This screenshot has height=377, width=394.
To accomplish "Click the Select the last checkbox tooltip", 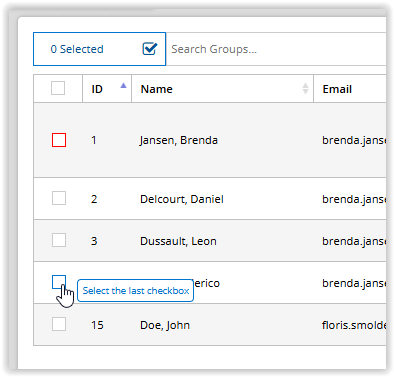I will pos(135,291).
